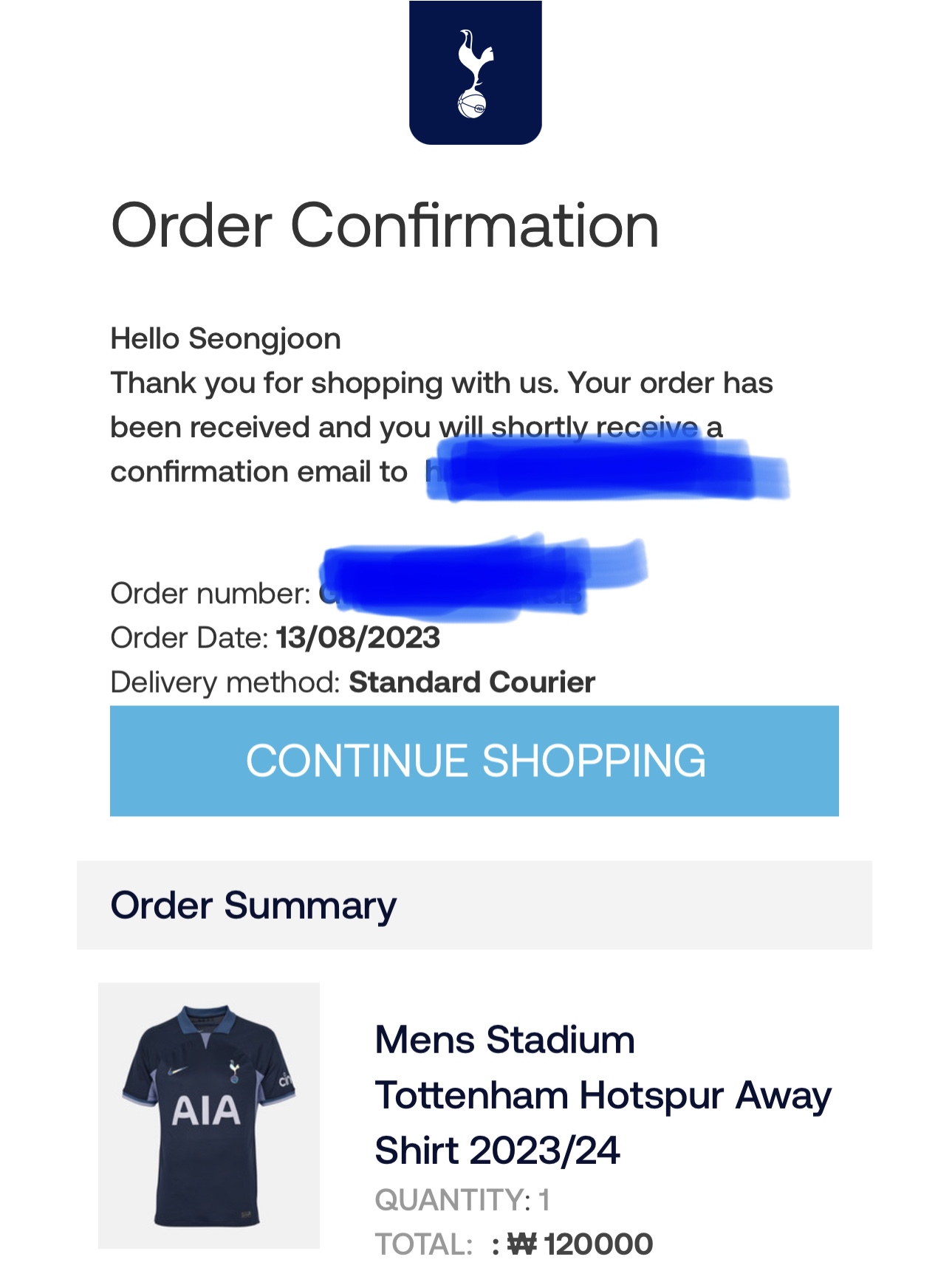Open the Mens Stadium Away Shirt title

coord(602,1094)
